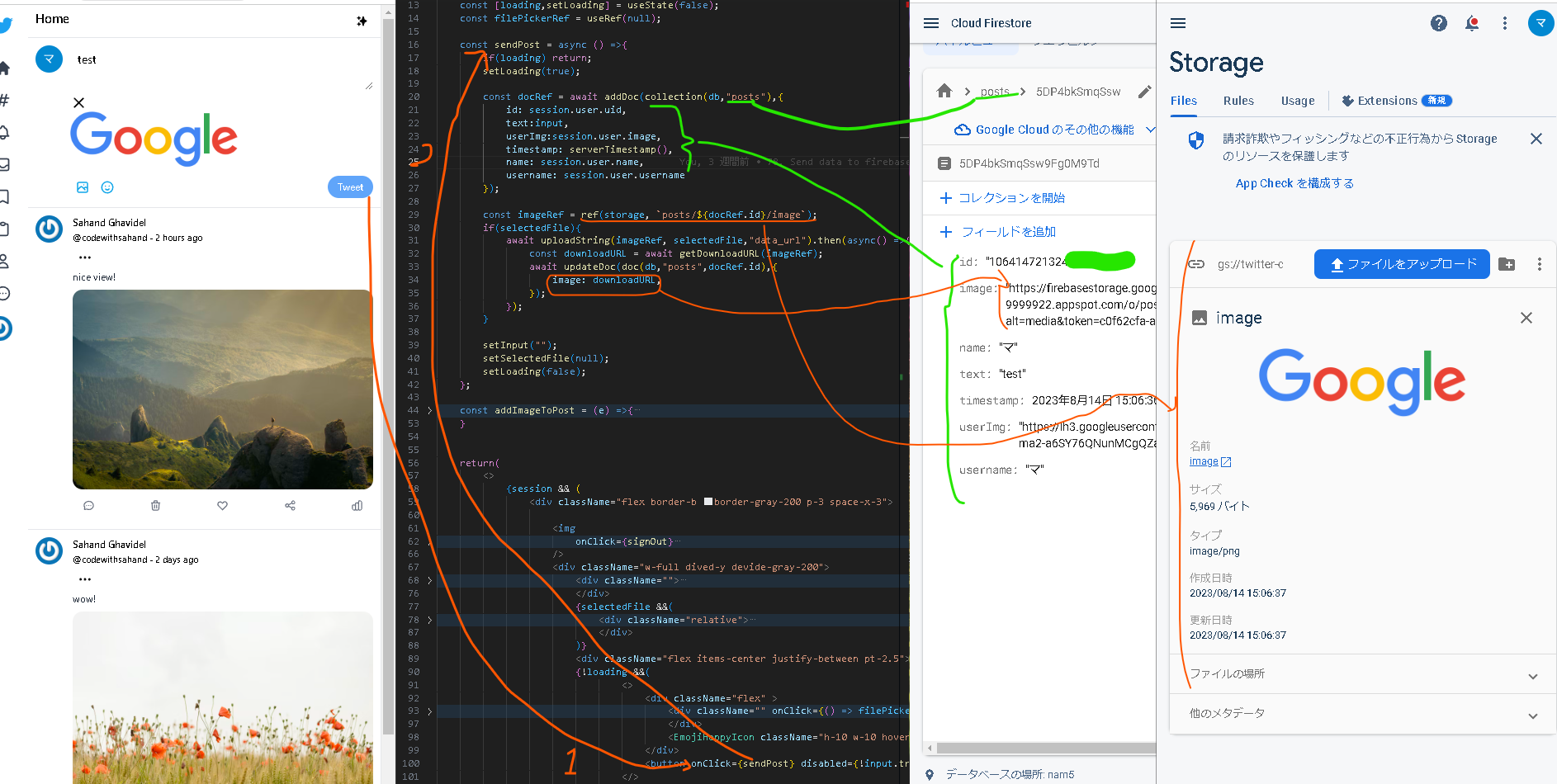The height and width of the screenshot is (784, 1557).
Task: Click the ファイルをアップロード upload button
Action: 1402,264
